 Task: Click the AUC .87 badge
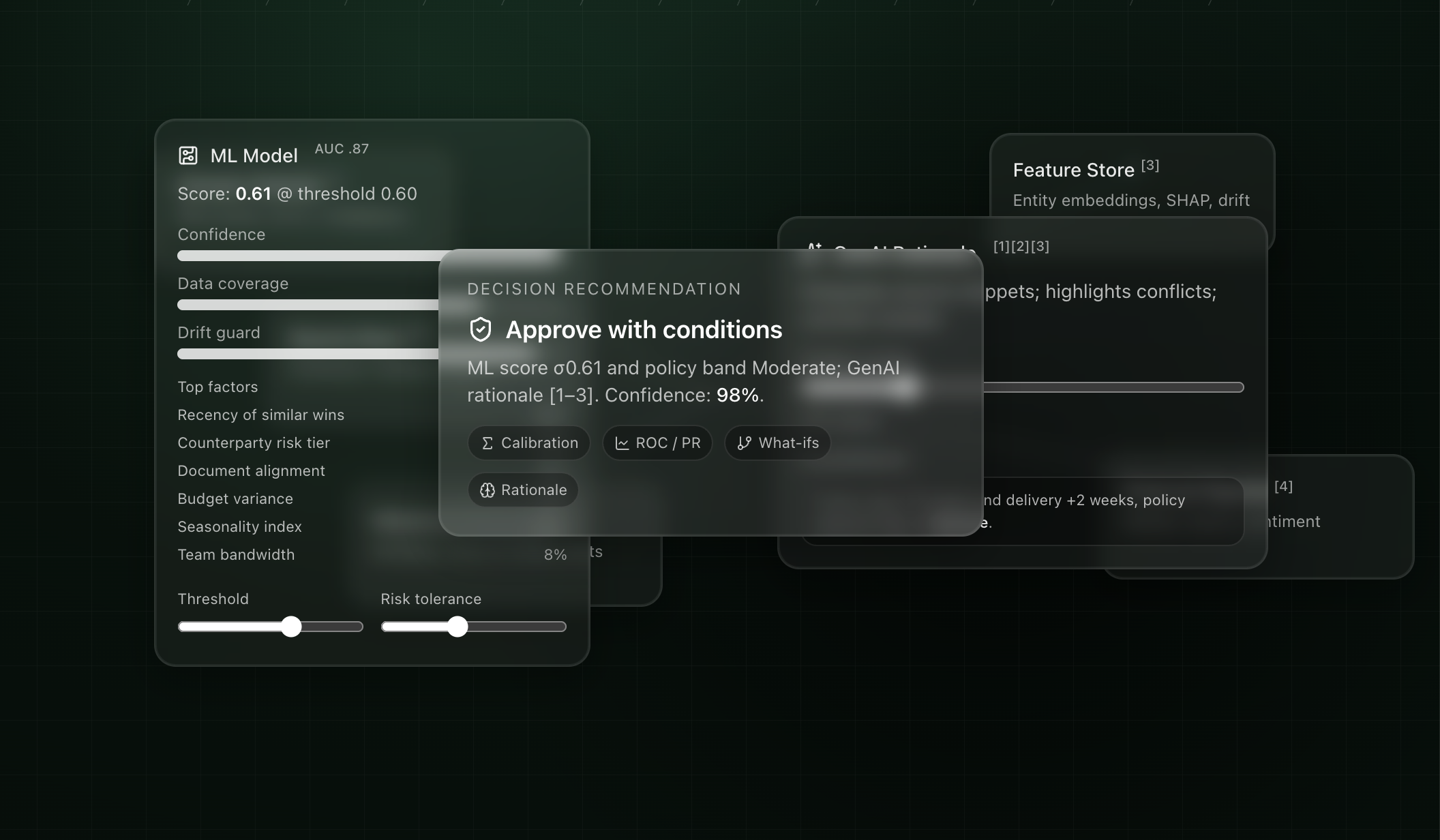[x=342, y=149]
